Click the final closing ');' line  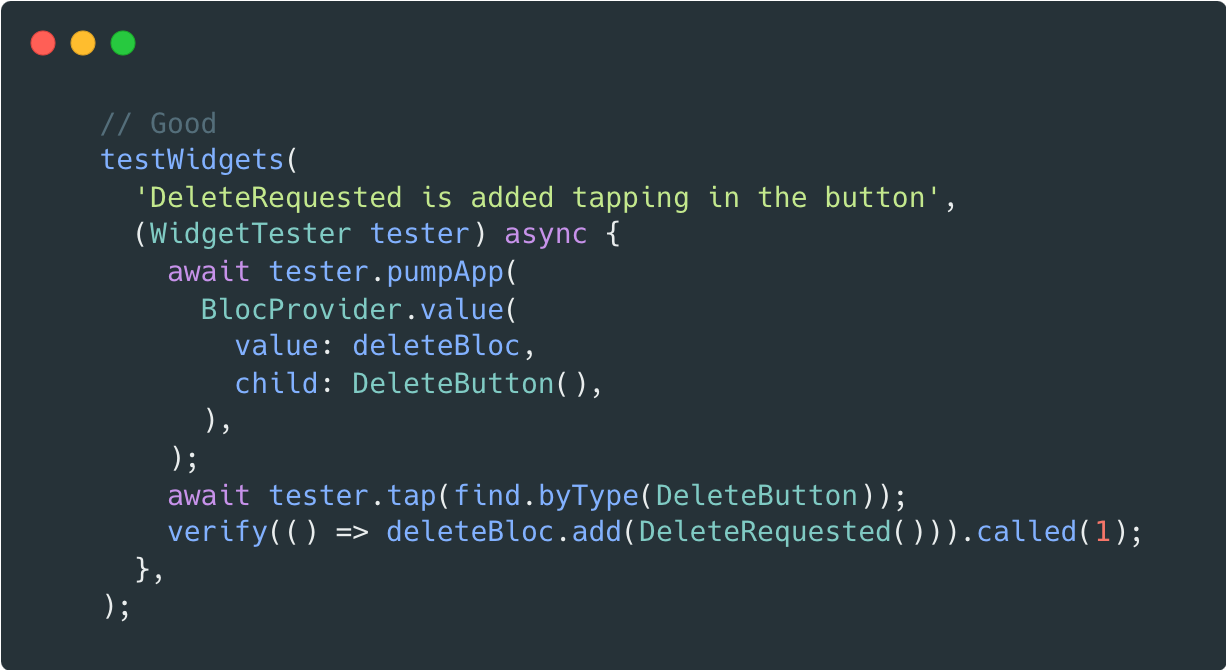pos(116,606)
